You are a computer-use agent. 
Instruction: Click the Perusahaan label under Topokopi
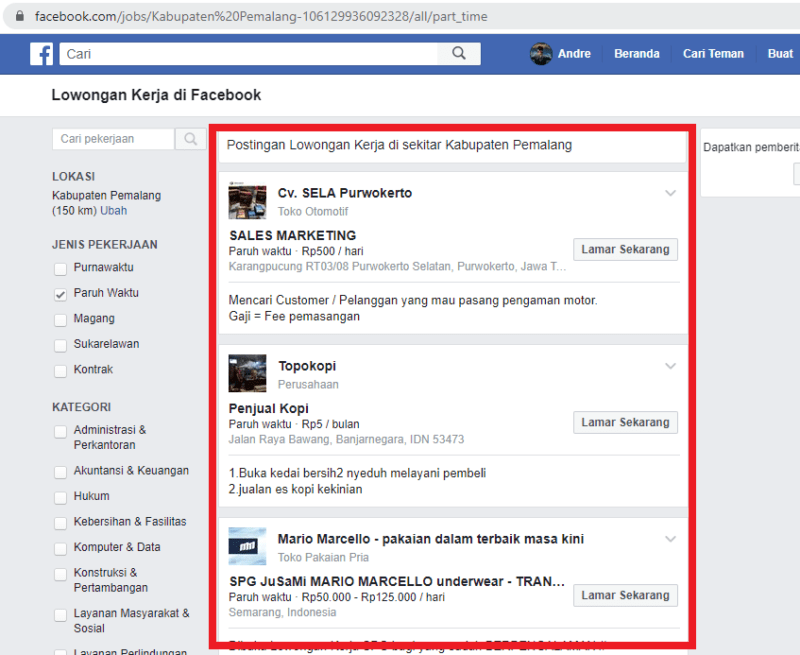pos(308,385)
